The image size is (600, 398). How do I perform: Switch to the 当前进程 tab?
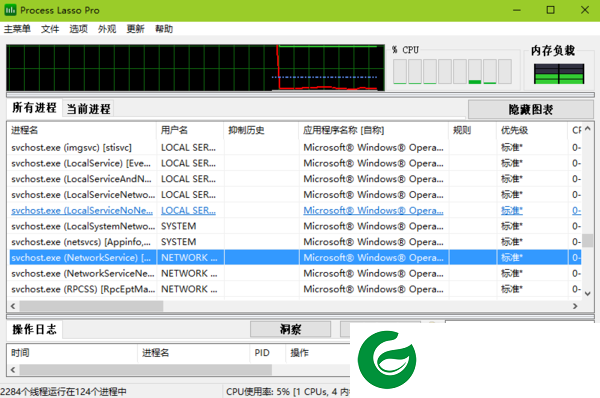[x=88, y=109]
